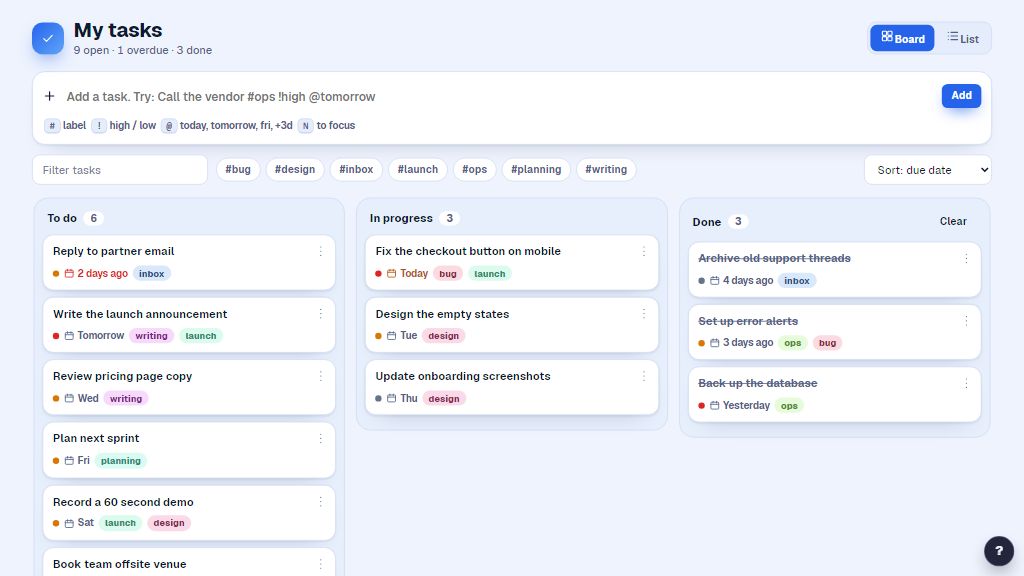Open menu for Set up error alerts
This screenshot has height=576, width=1024.
966,321
